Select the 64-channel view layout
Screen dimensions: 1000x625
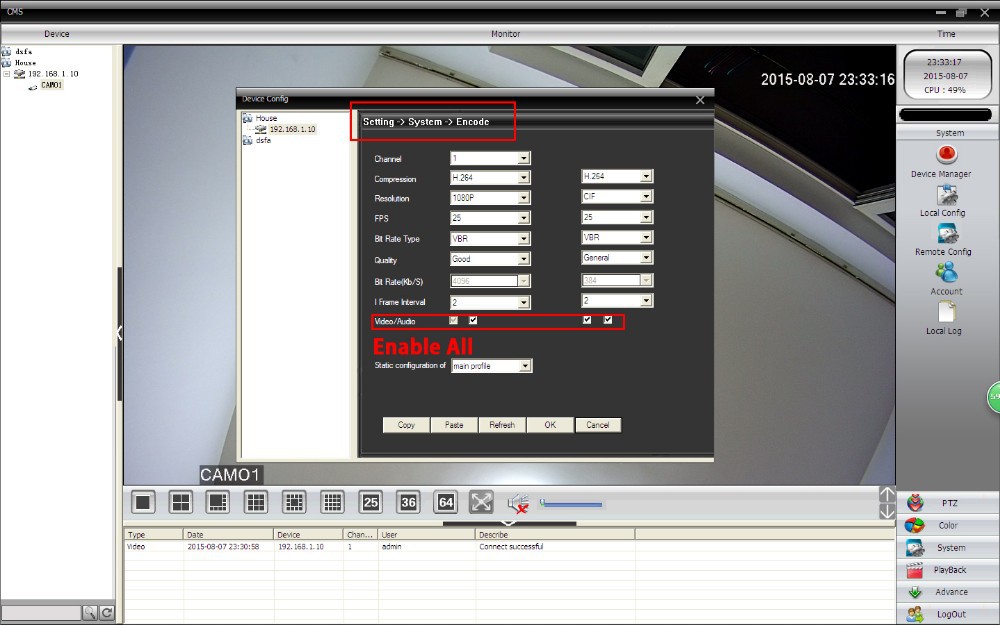pyautogui.click(x=445, y=502)
